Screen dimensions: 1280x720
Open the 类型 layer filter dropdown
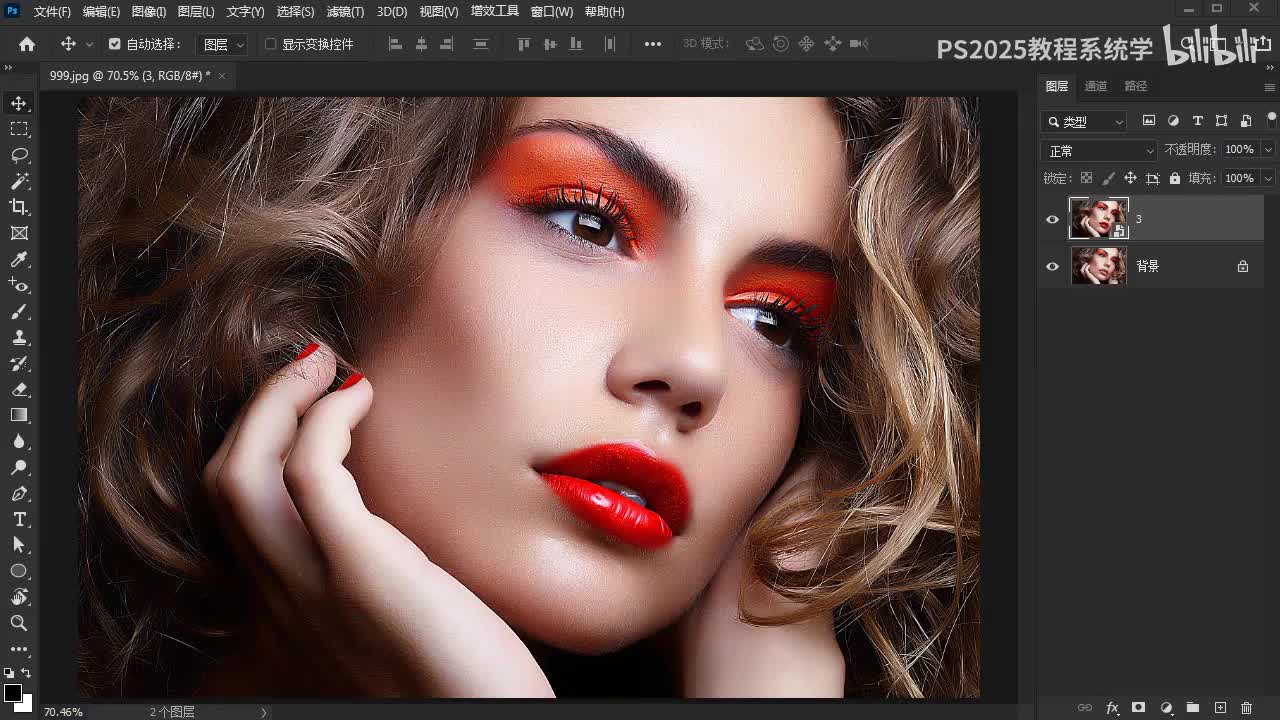point(1084,122)
